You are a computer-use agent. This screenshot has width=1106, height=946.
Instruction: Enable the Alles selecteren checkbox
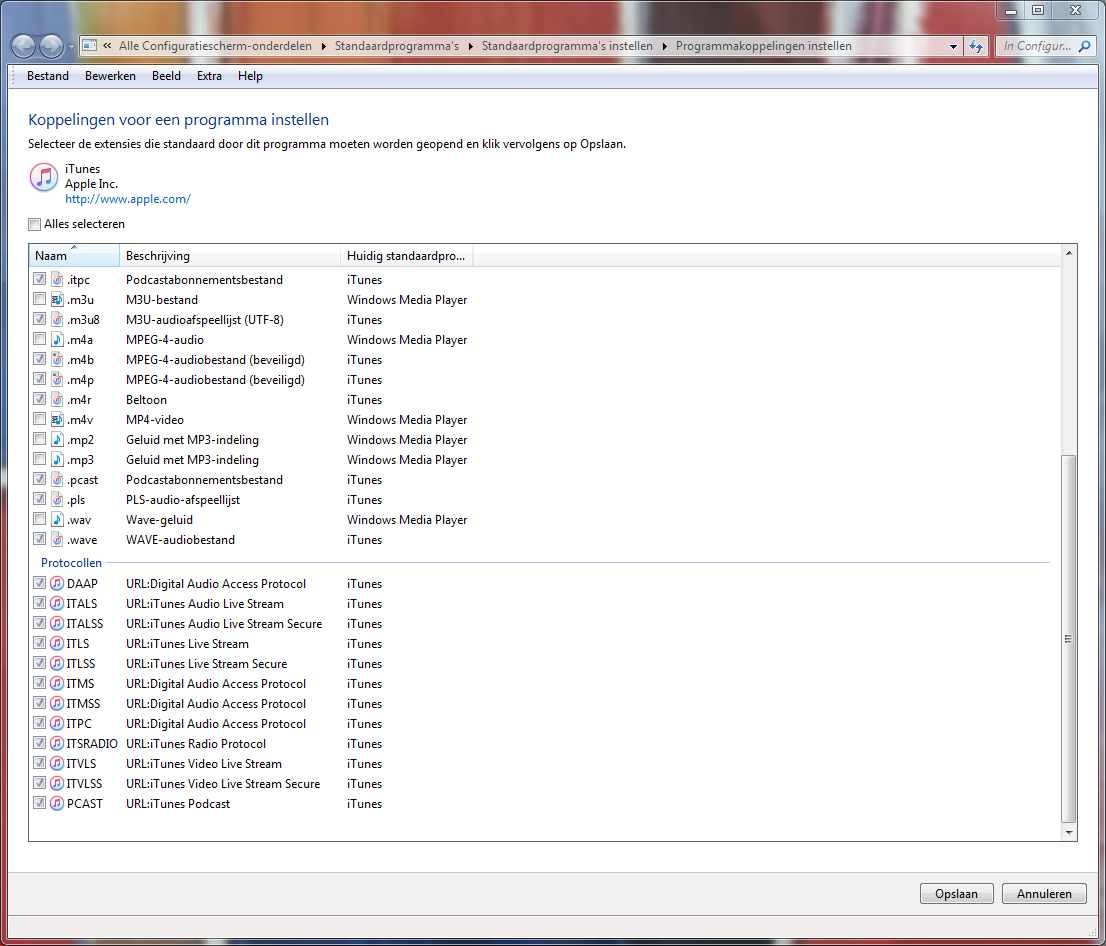[x=35, y=224]
